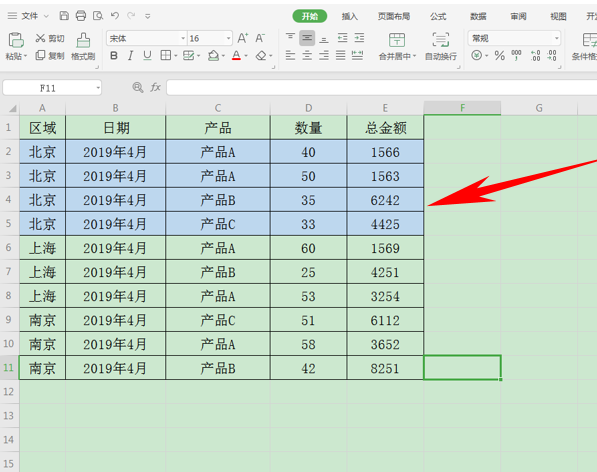Click the percent style icon
This screenshot has height=472, width=597.
[499, 56]
